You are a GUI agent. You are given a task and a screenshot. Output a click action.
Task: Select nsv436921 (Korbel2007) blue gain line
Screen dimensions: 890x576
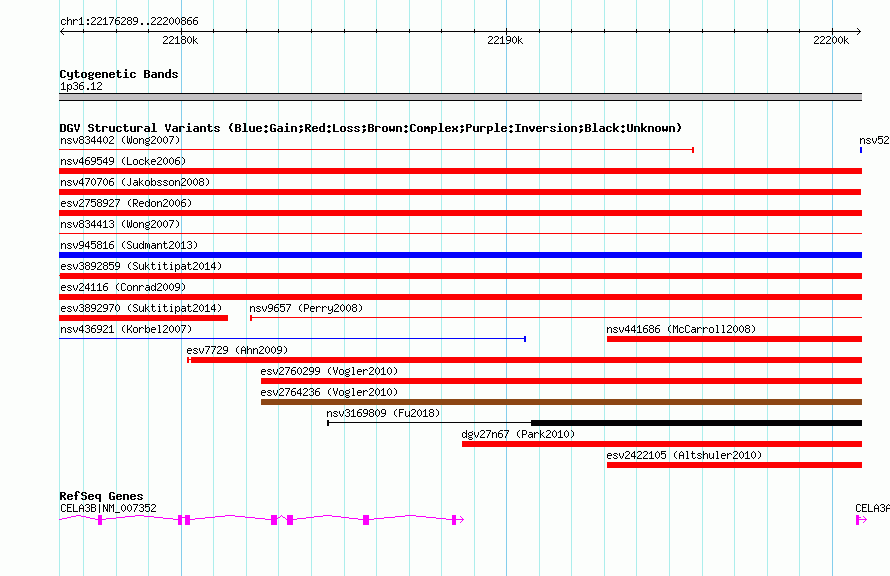pos(292,339)
